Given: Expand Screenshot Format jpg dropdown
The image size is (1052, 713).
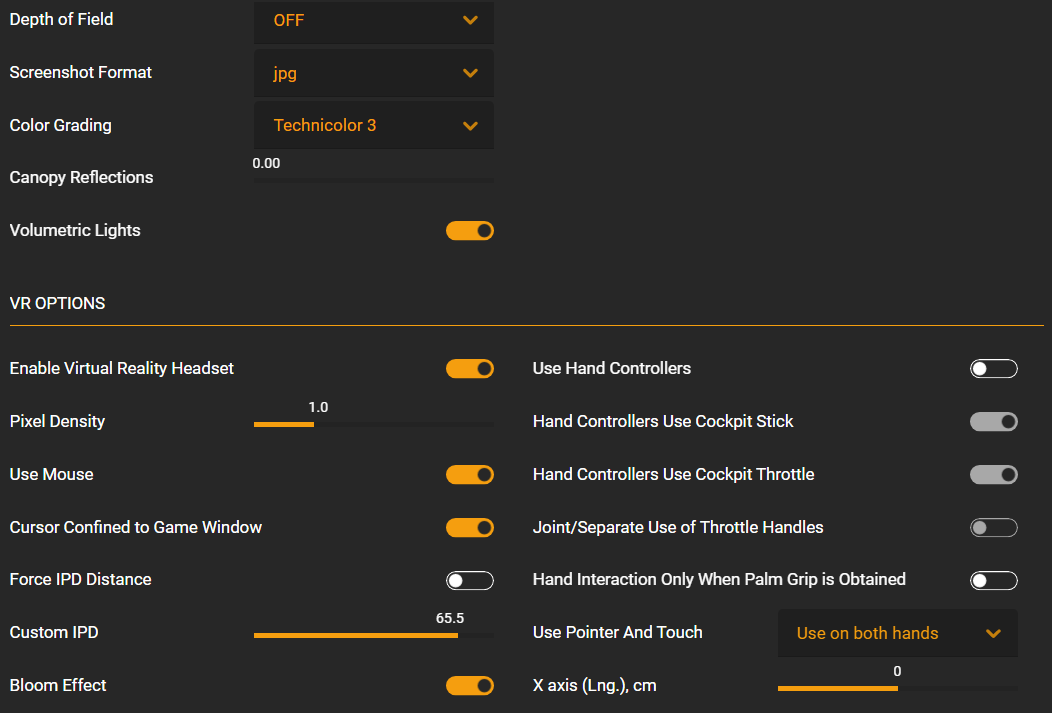Looking at the screenshot, I should [x=374, y=73].
